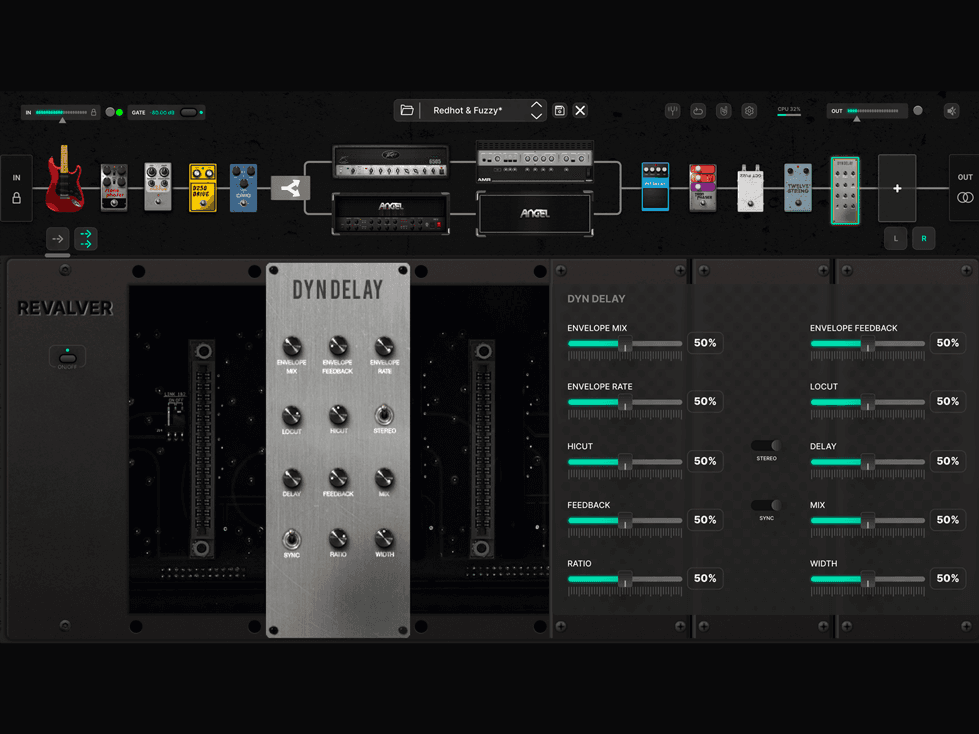Select the splitter node in the signal chain
Viewport: 979px width, 734px height.
pyautogui.click(x=290, y=188)
